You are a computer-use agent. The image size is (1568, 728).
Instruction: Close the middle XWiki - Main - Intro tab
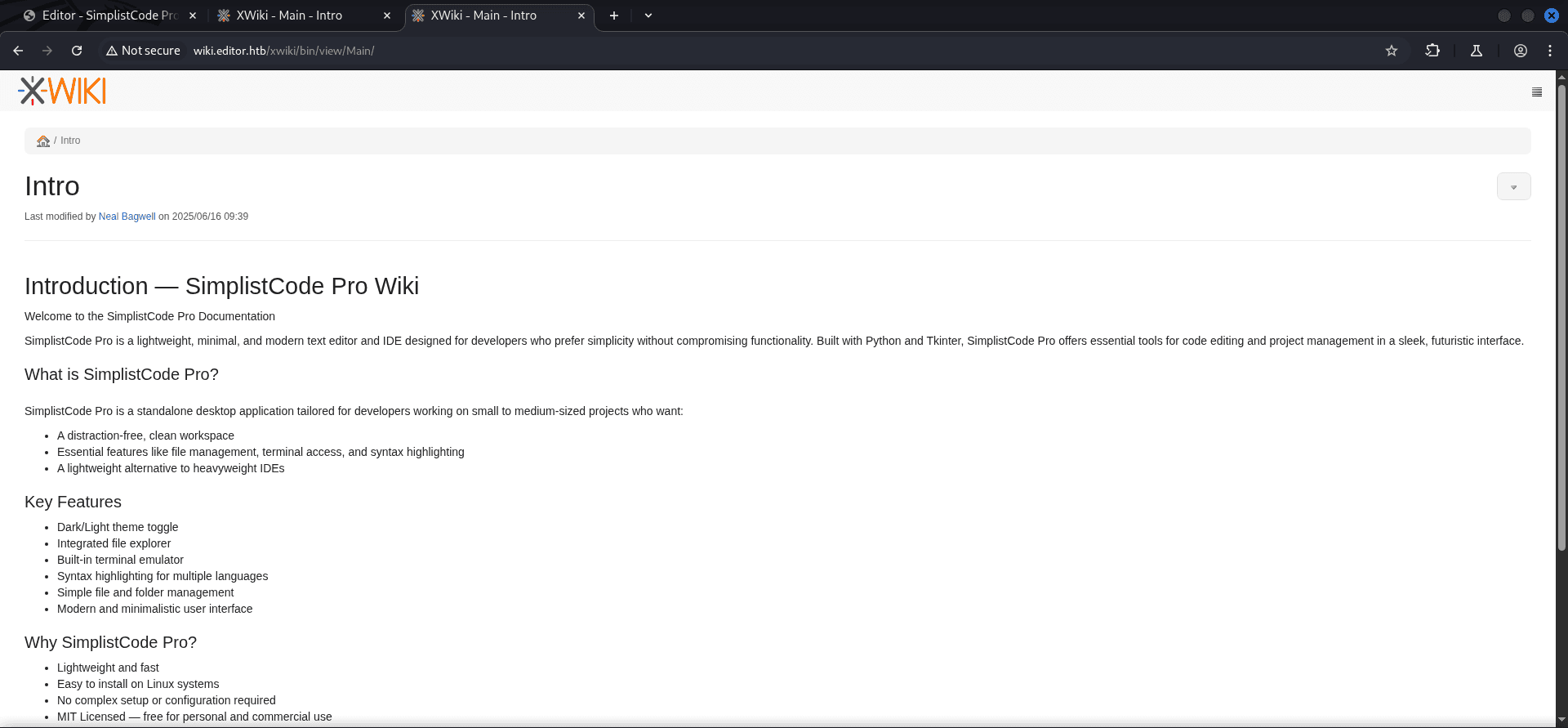(387, 16)
